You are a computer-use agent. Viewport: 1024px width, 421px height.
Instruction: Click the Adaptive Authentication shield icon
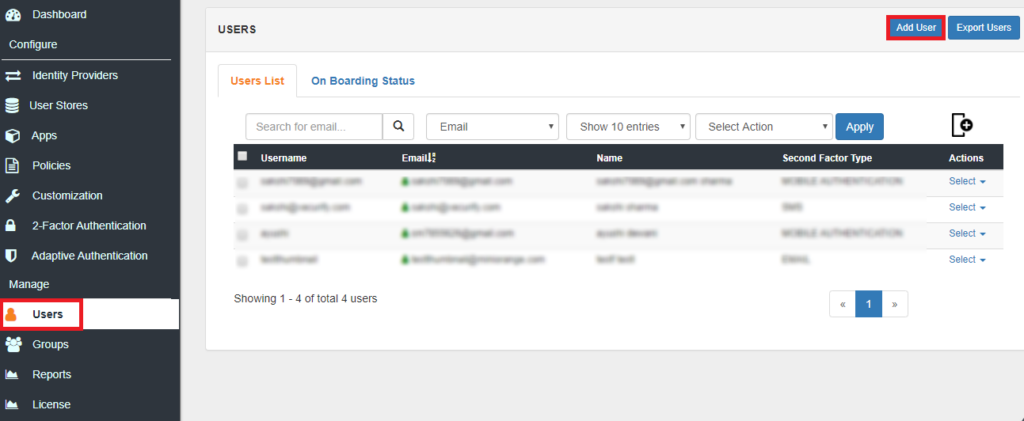click(x=11, y=255)
